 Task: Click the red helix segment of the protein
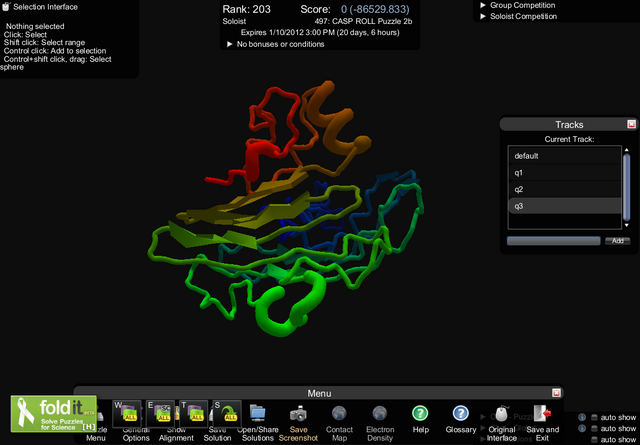pyautogui.click(x=255, y=159)
